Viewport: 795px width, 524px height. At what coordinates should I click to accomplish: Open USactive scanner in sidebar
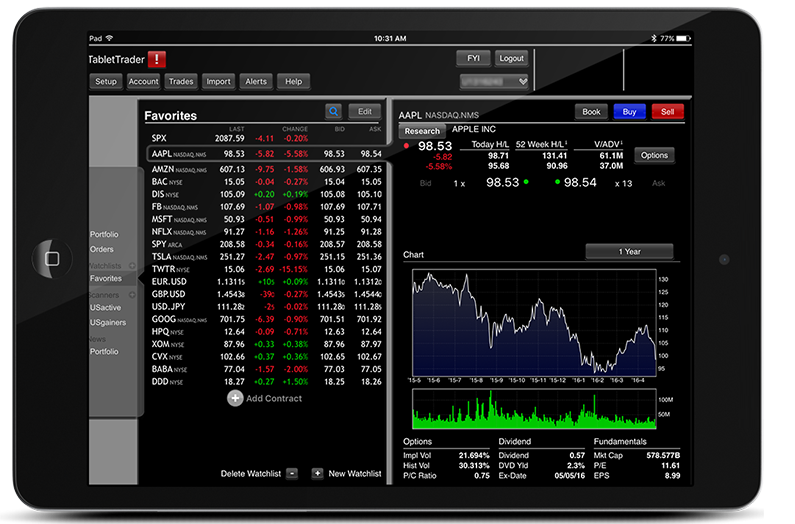pos(105,307)
